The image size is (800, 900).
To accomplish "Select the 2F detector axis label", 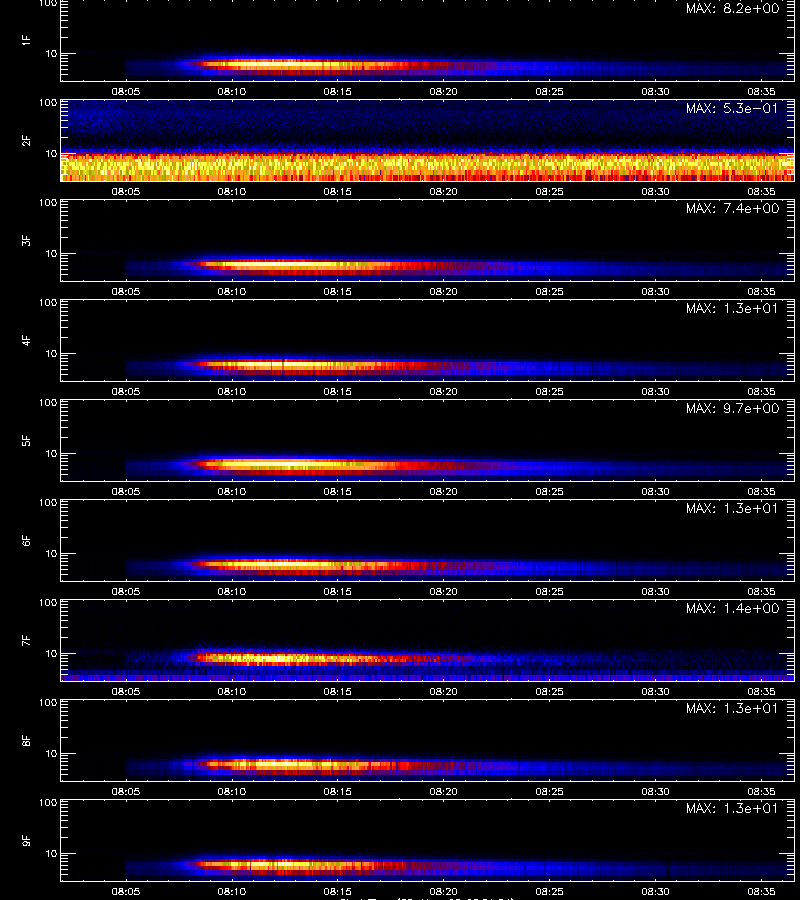I will (26, 140).
